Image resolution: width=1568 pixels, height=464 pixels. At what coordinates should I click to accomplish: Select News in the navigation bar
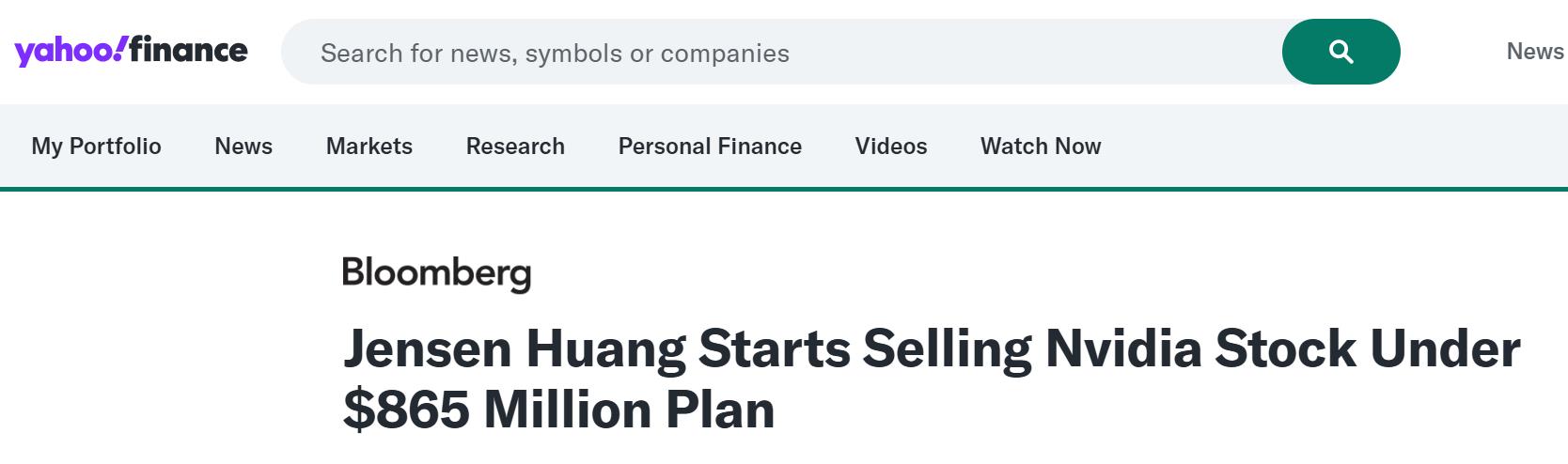[x=243, y=147]
